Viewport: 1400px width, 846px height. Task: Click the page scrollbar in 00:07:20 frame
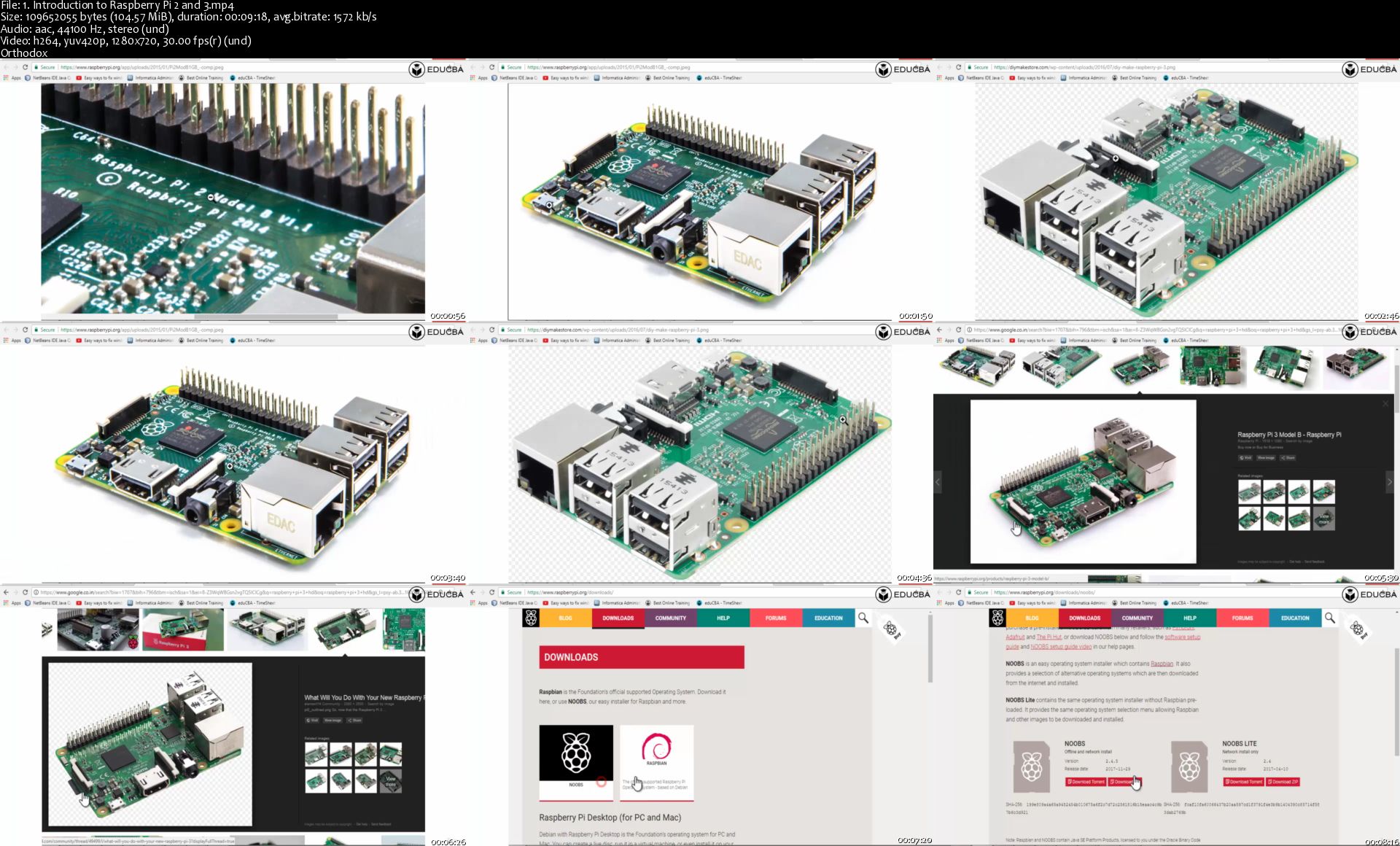930,649
